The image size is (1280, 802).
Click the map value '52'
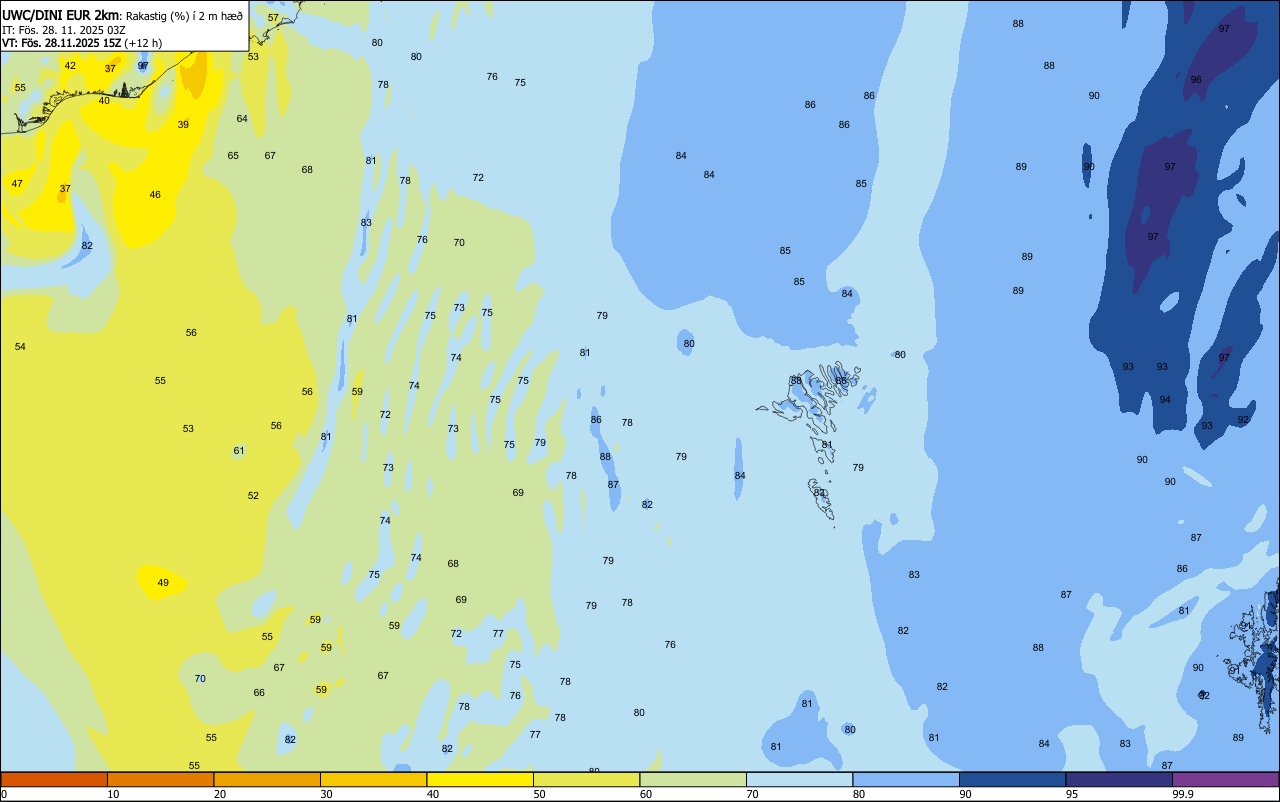coord(253,496)
